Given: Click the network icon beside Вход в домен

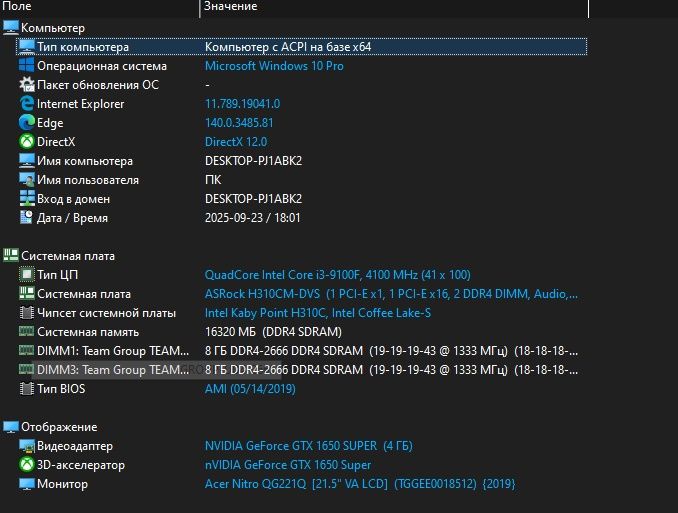Looking at the screenshot, I should pyautogui.click(x=26, y=199).
